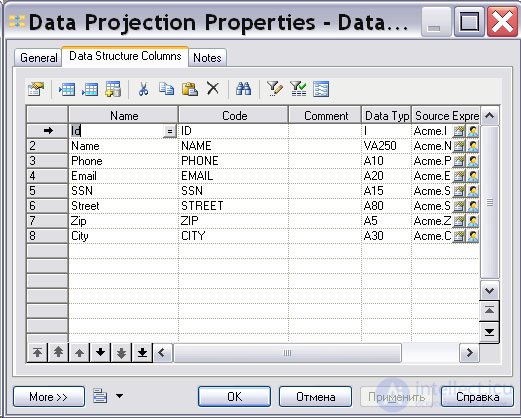Click the Code column header
Viewport: 521px width, 418px height.
coord(234,115)
